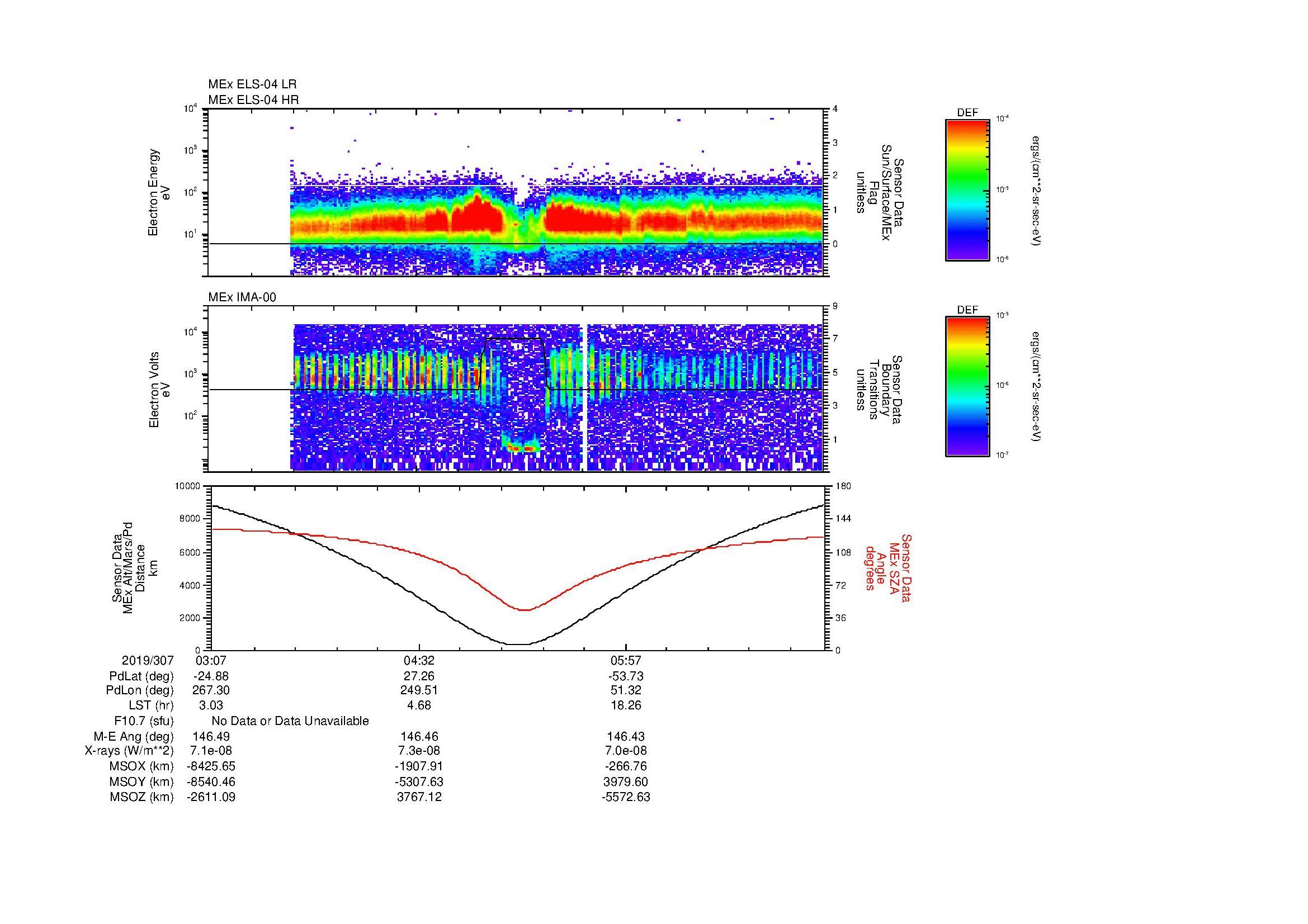The image size is (1308, 924).
Task: Click PdLon value '267.30'
Action: tap(211, 690)
